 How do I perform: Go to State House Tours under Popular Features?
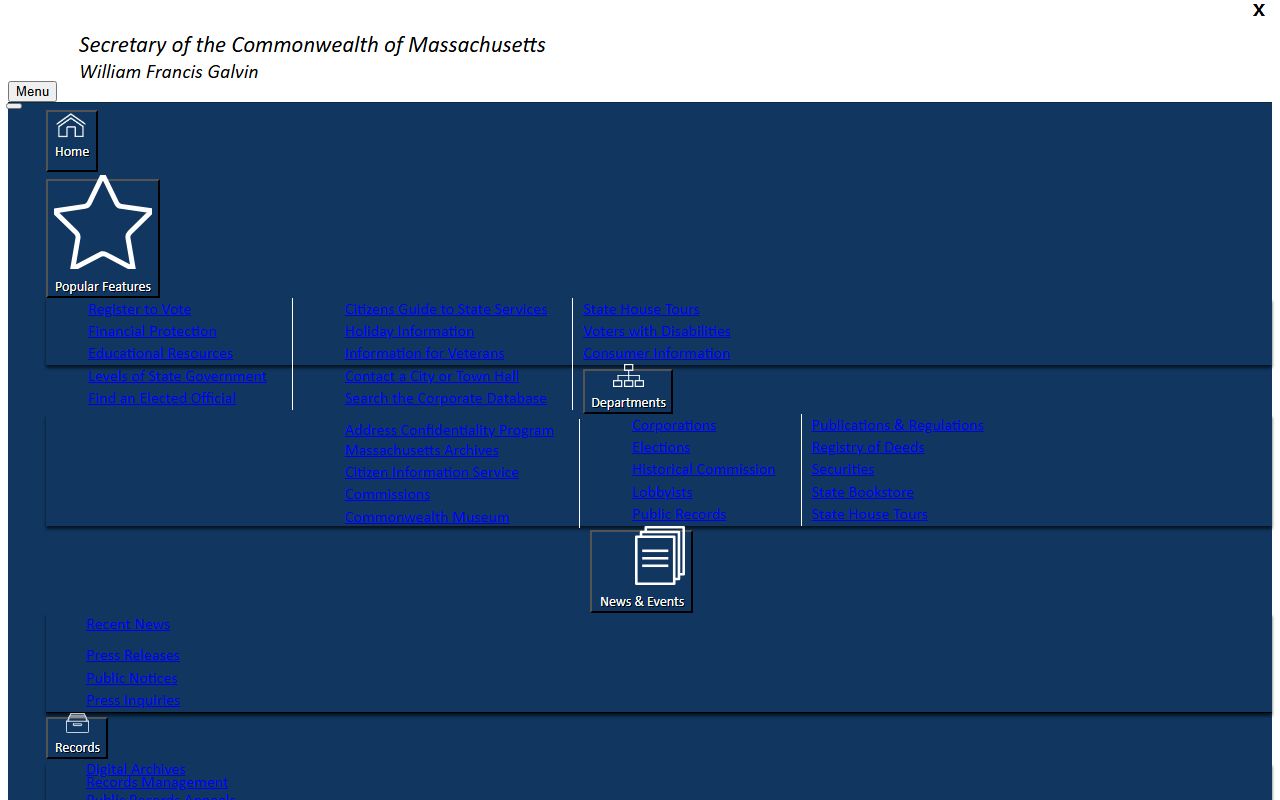(641, 309)
